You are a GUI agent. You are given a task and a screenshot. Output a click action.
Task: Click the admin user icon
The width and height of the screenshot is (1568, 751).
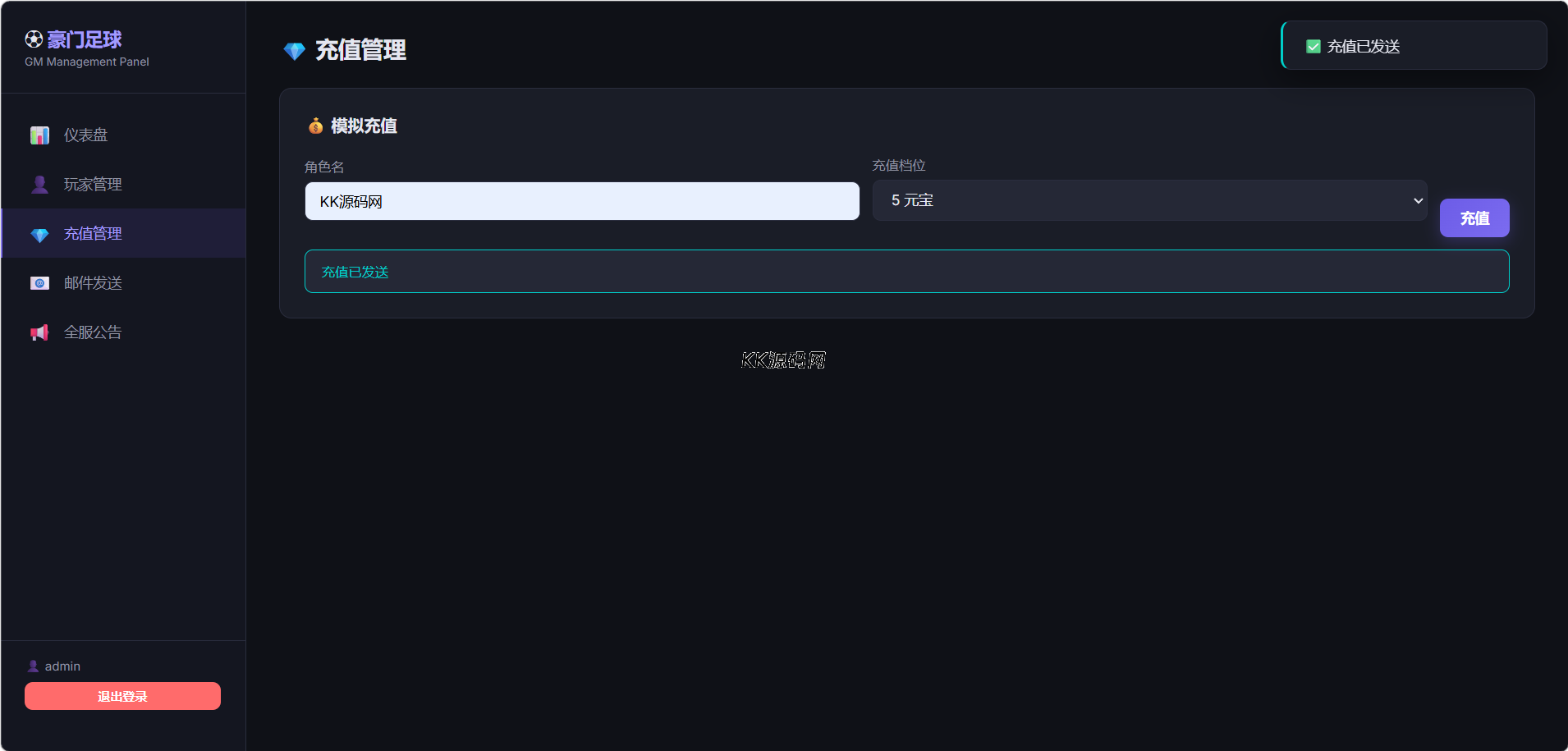pyautogui.click(x=33, y=666)
